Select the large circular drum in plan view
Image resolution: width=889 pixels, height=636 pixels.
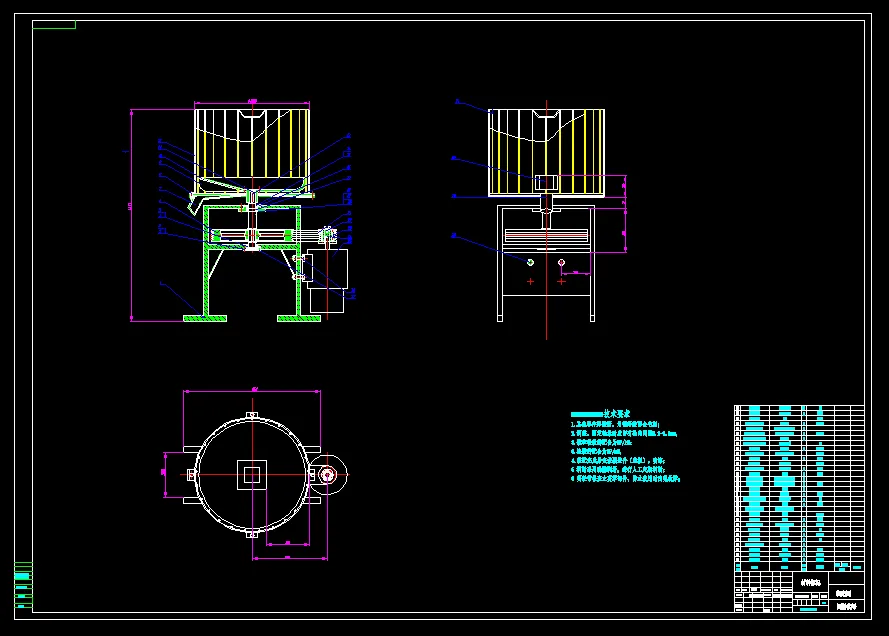pyautogui.click(x=252, y=474)
